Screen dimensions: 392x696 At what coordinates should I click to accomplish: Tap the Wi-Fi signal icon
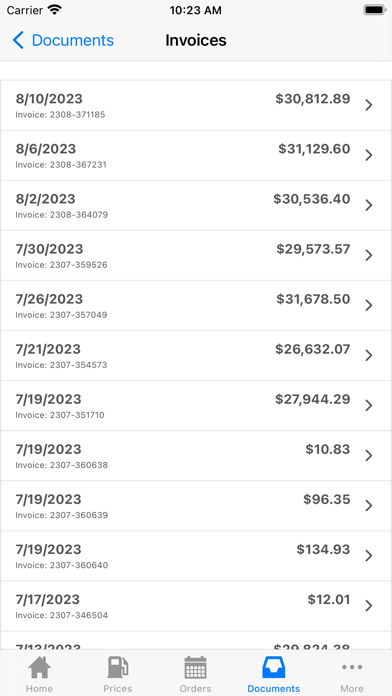(x=55, y=10)
